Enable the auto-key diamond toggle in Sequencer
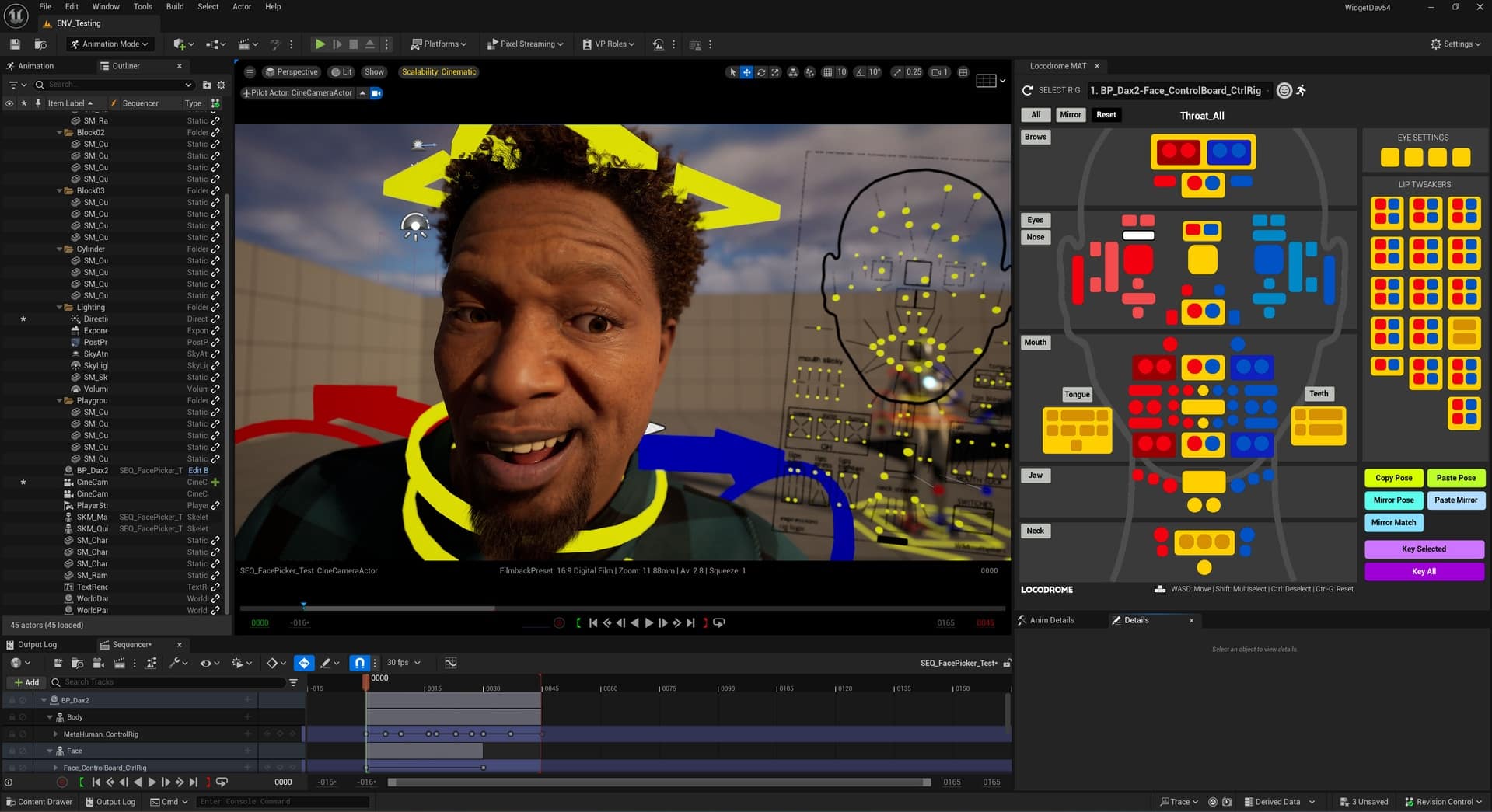Viewport: 1492px width, 812px height. pos(304,662)
